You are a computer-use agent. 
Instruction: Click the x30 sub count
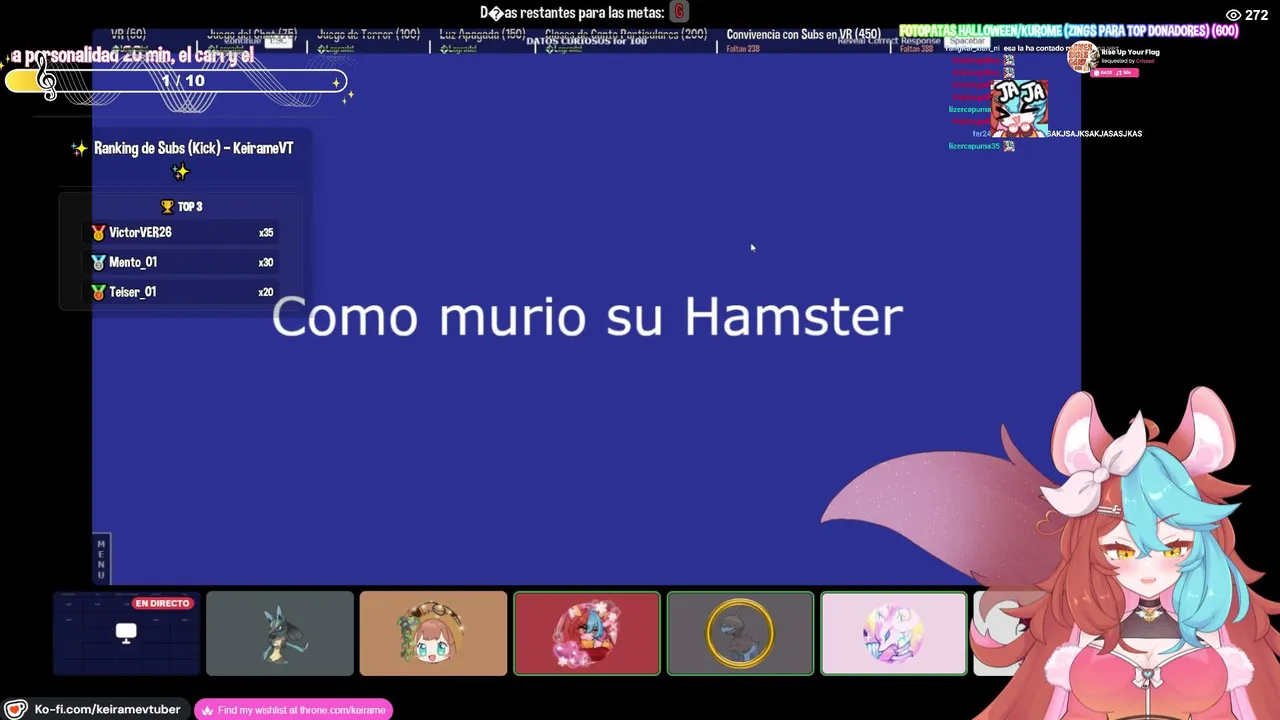point(266,262)
